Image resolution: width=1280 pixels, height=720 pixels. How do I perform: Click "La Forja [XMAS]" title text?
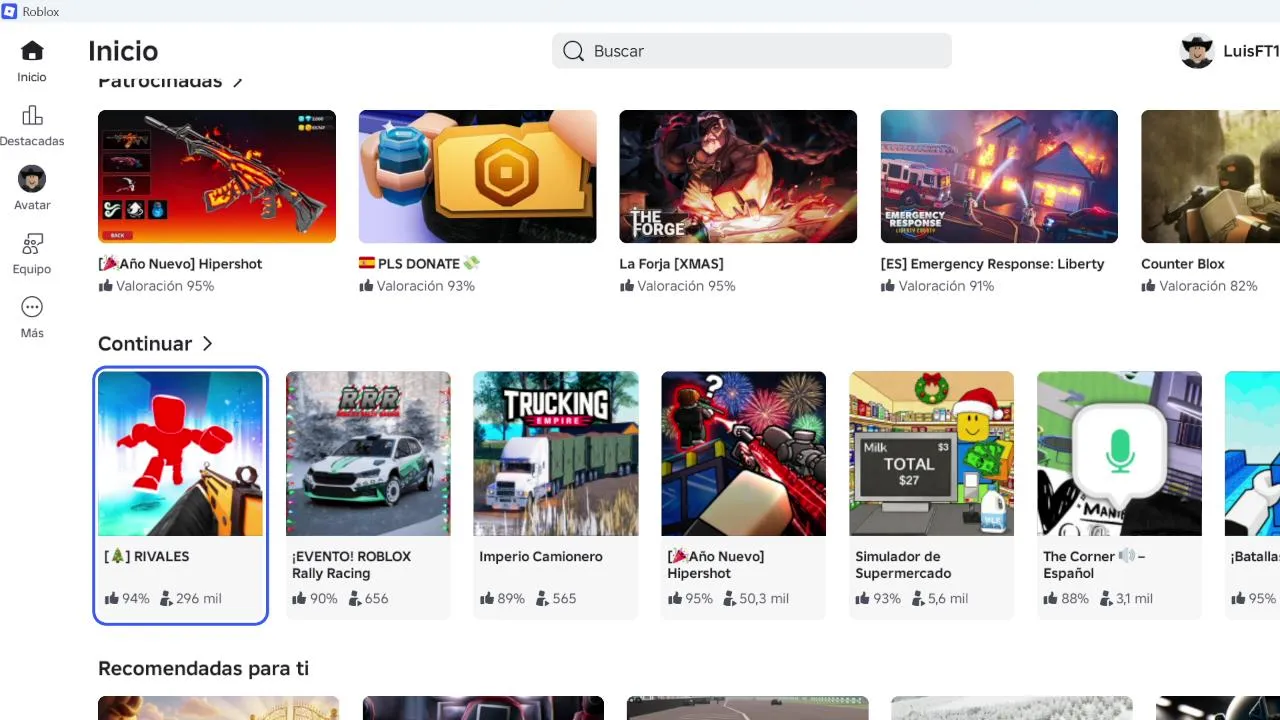671,264
